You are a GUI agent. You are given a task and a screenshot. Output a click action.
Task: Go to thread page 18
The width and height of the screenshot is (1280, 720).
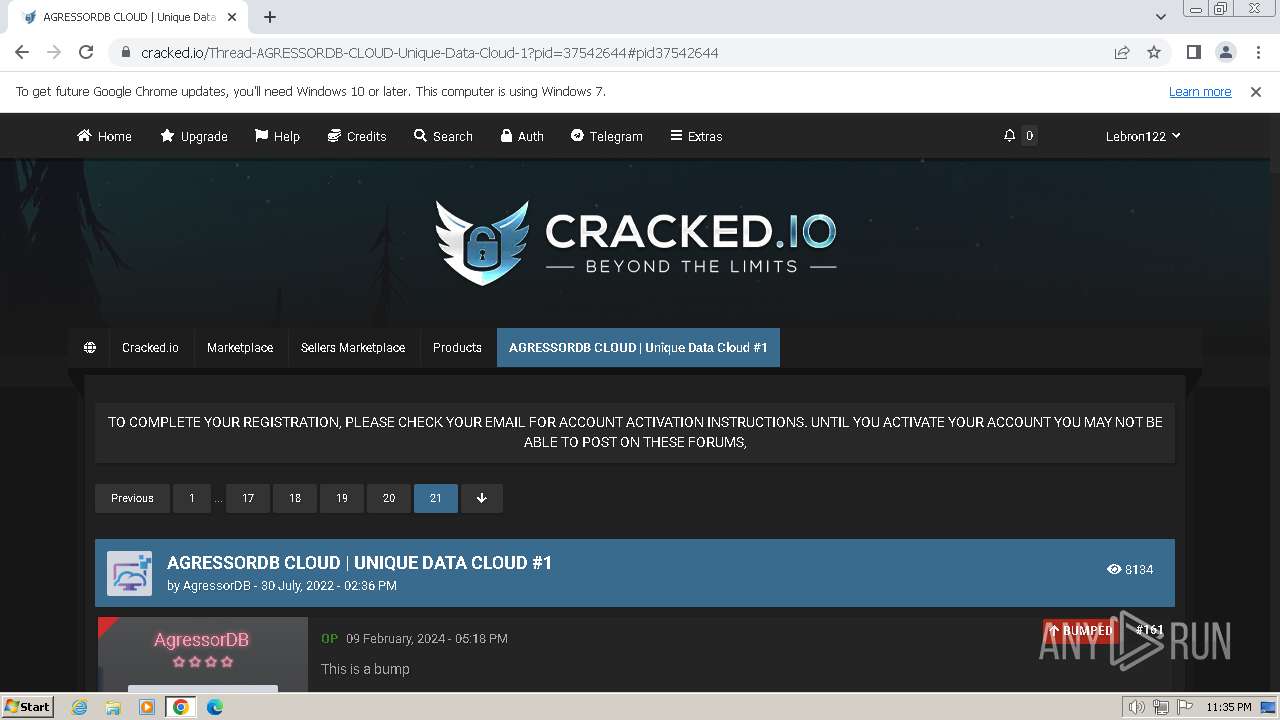295,498
